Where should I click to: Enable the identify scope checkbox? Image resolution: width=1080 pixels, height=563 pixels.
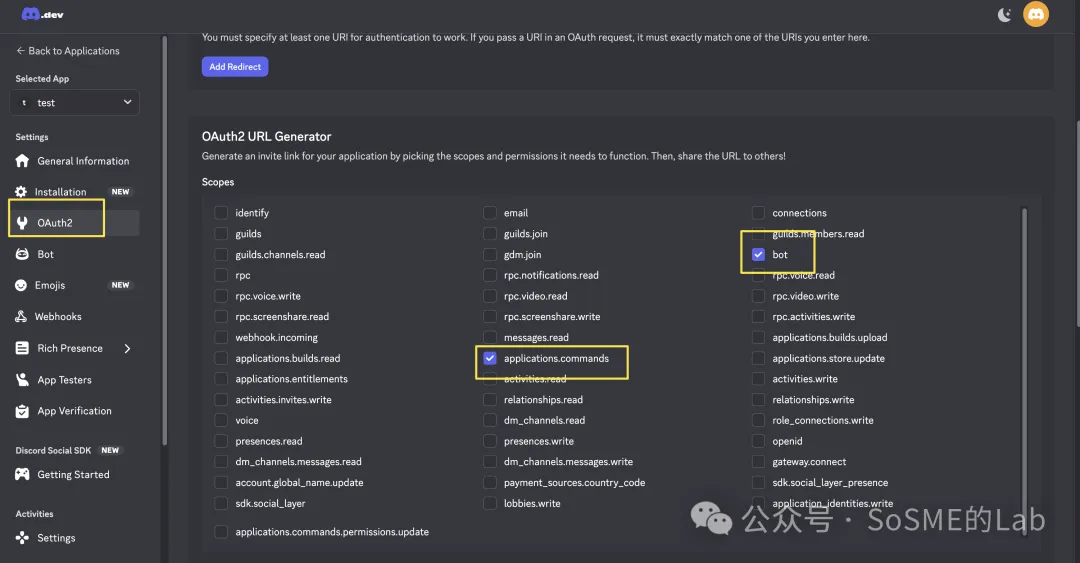pos(221,213)
